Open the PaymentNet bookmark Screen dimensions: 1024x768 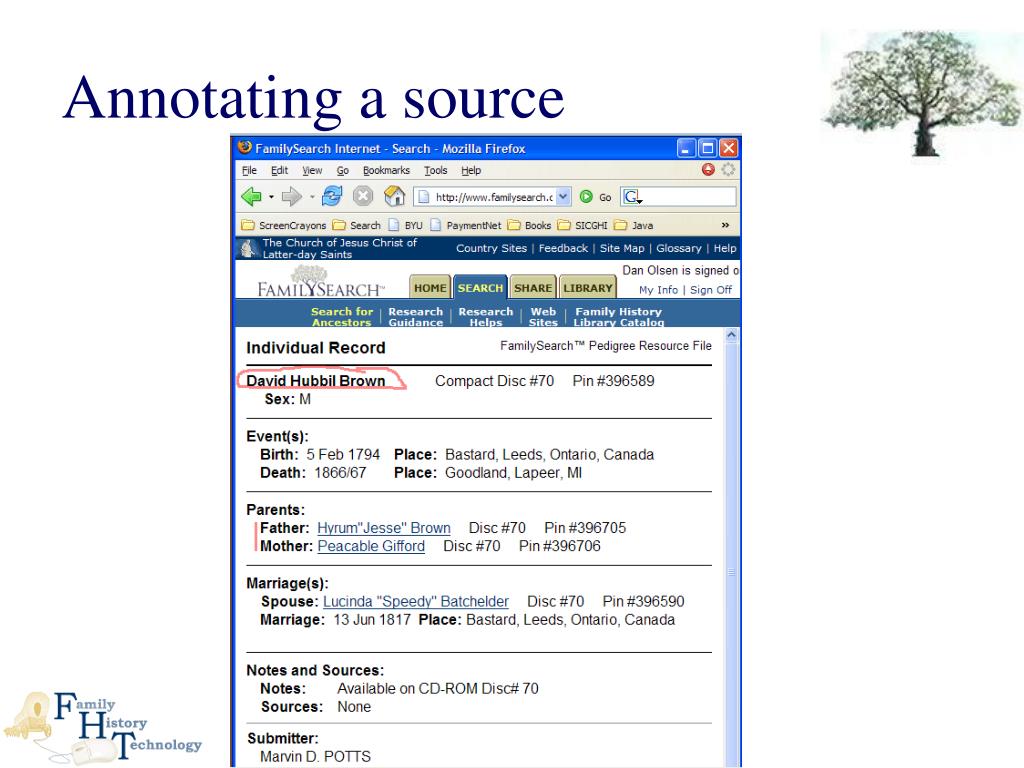(466, 225)
